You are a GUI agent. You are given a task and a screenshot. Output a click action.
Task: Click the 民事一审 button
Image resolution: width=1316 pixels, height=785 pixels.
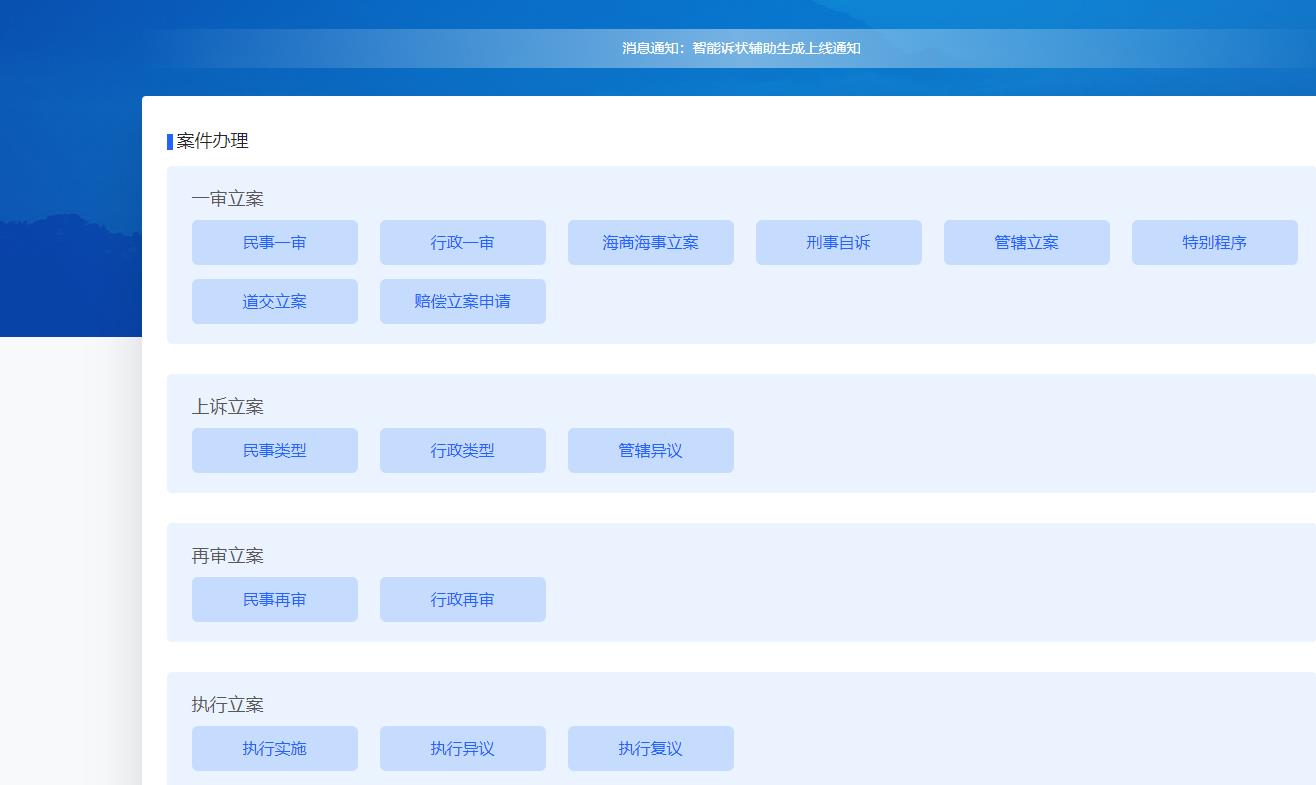[x=274, y=243]
